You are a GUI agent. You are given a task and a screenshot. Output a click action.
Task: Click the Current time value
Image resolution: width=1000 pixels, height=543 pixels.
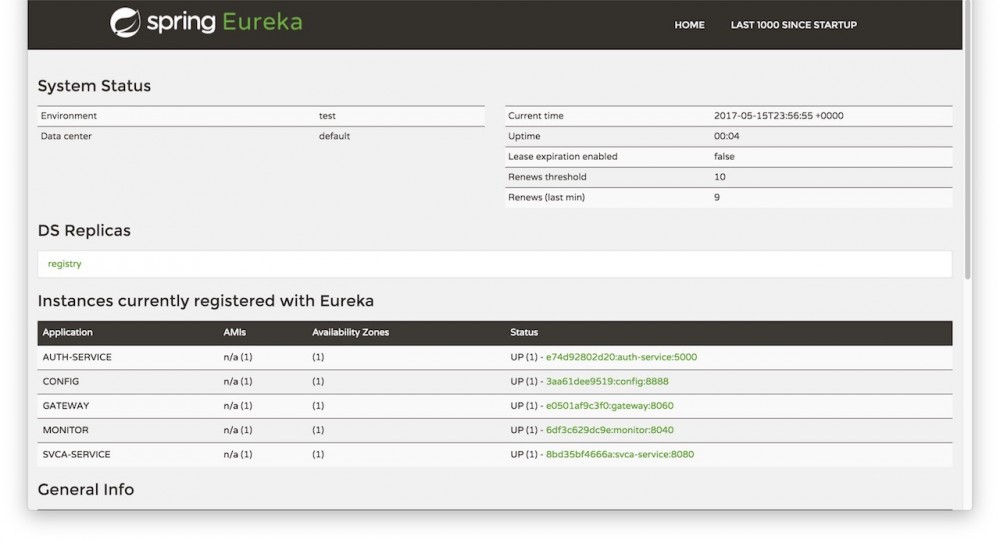tap(778, 116)
